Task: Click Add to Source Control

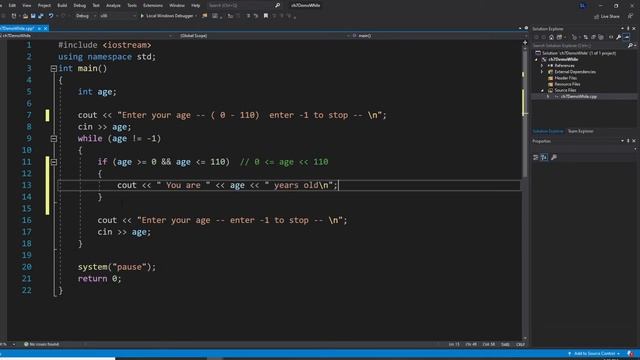Action: pyautogui.click(x=594, y=354)
